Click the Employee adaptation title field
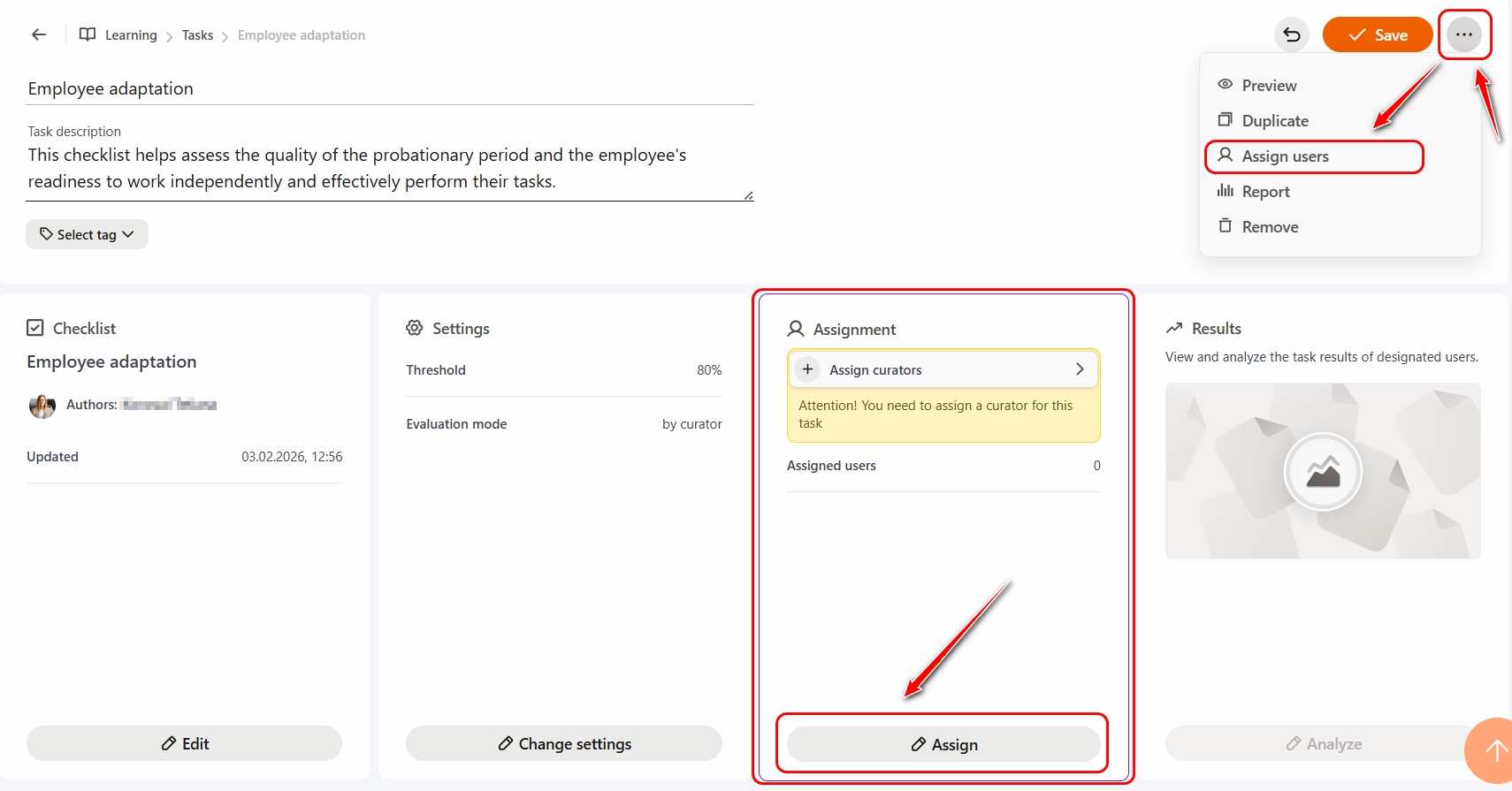Screen dimensions: 1512x791 389,89
